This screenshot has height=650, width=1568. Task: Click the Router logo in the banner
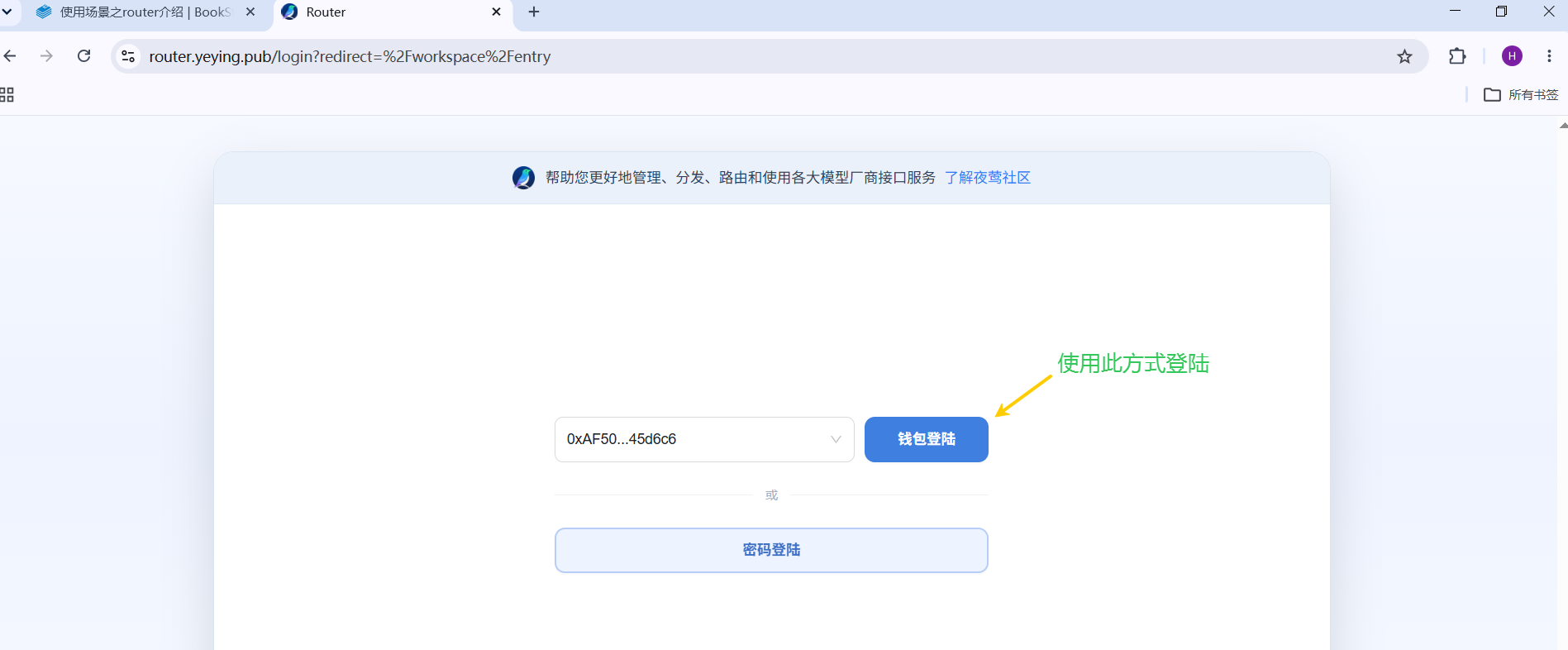tap(523, 178)
